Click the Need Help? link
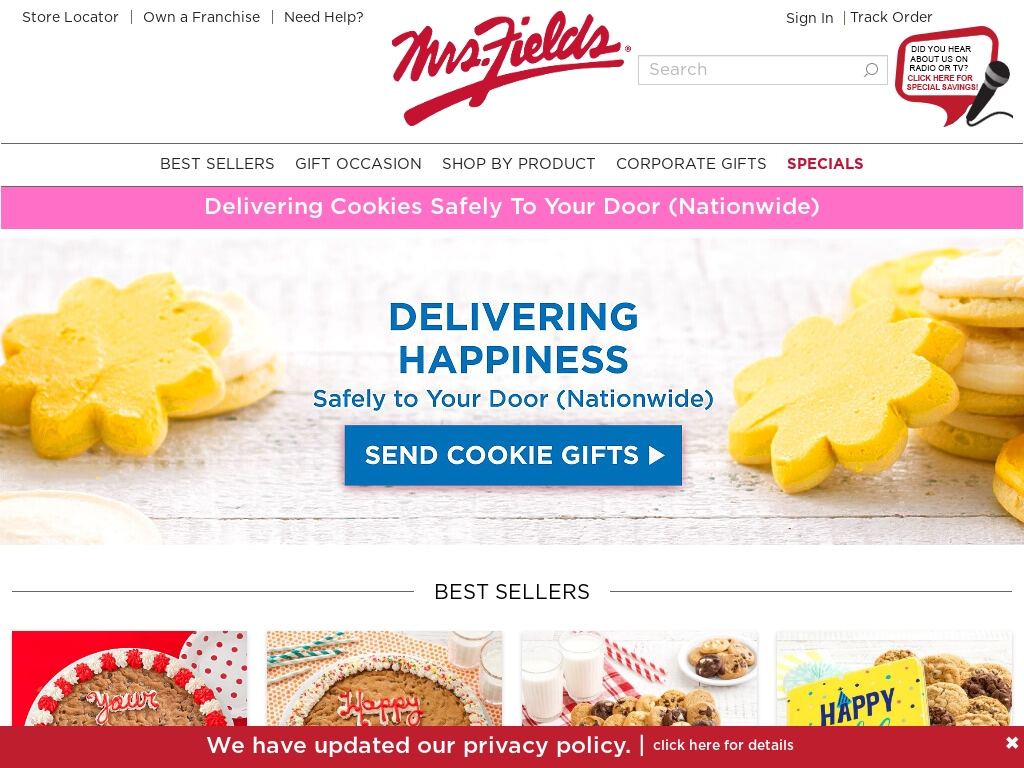 point(323,17)
